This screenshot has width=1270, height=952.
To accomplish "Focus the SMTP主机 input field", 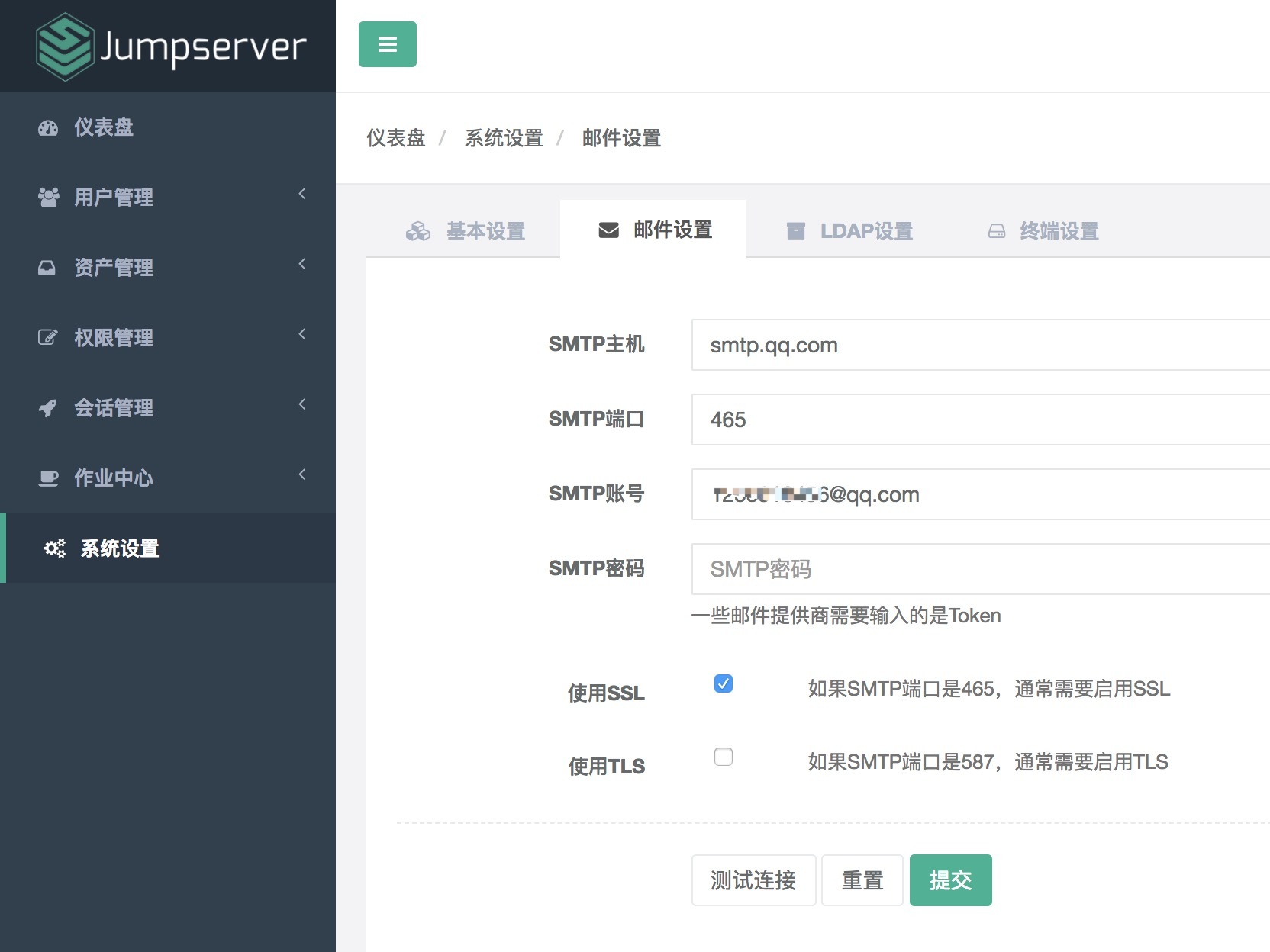I will coord(981,345).
